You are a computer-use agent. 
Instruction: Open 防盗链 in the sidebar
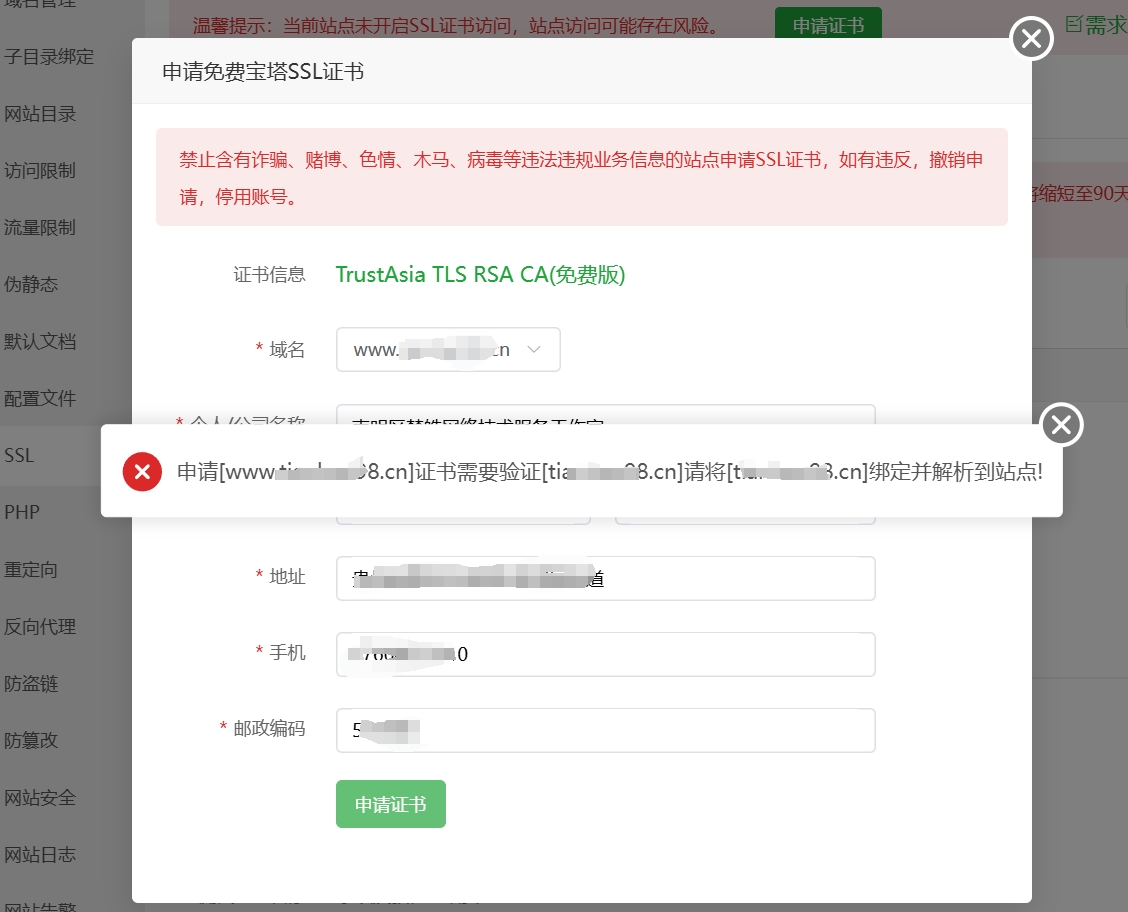click(x=31, y=683)
